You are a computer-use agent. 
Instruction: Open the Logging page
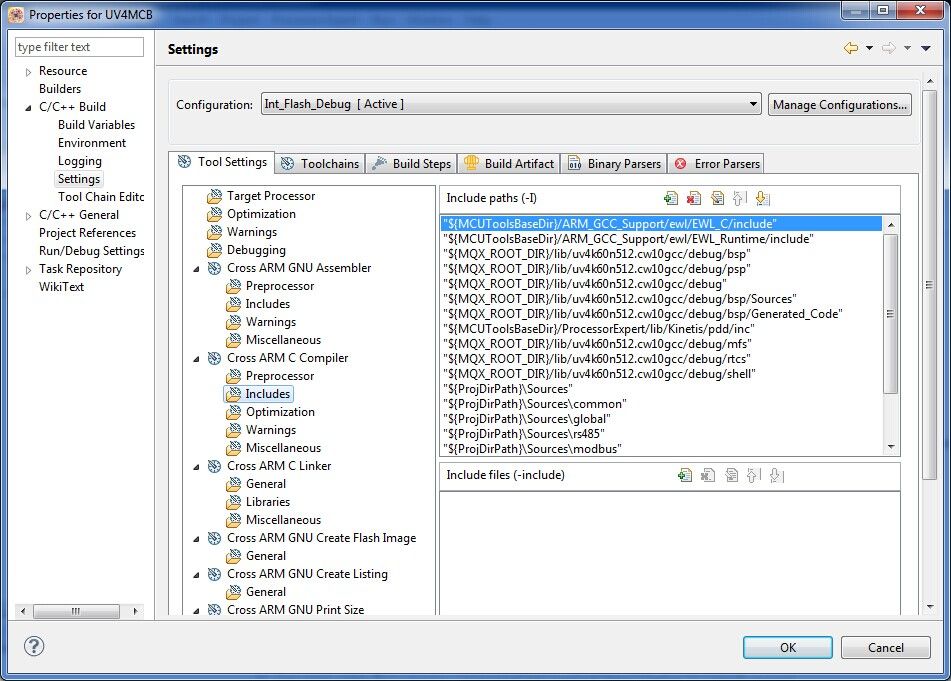(x=79, y=161)
